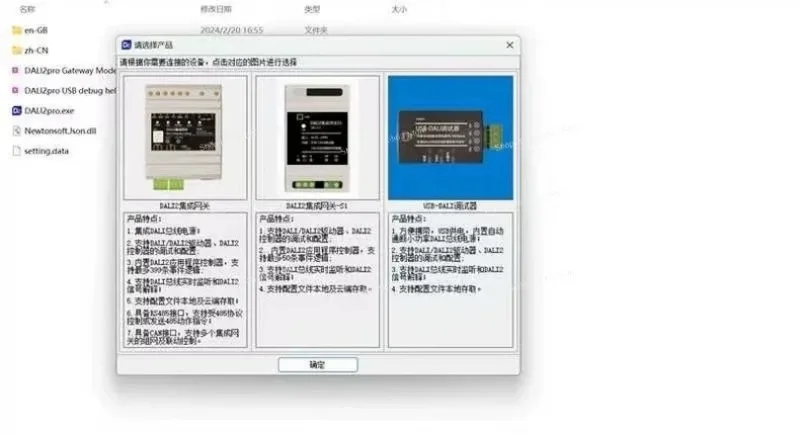Sort by the 名称 column header
The image size is (800, 435).
click(x=27, y=9)
